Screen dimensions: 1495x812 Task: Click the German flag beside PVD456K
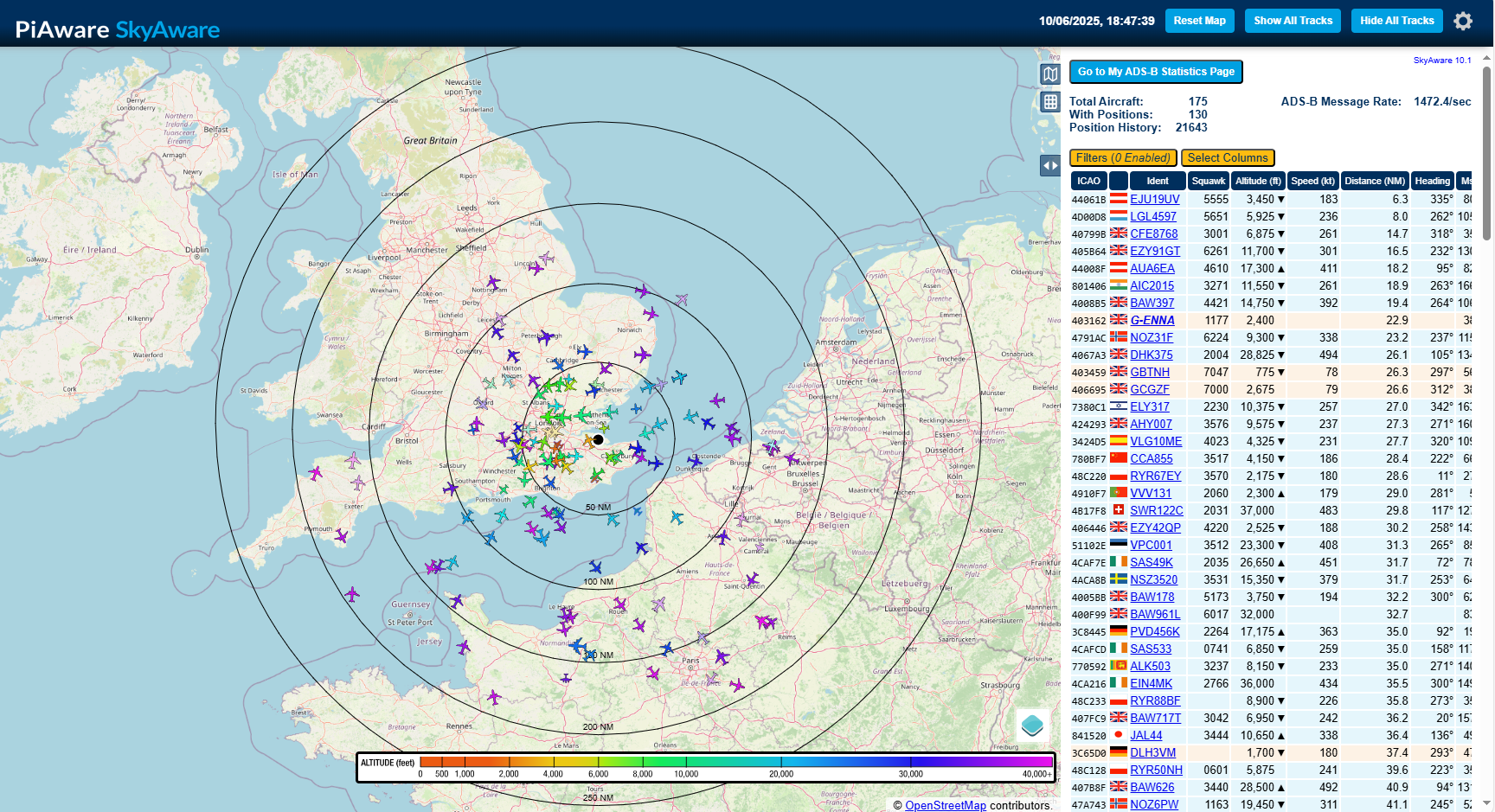[x=1119, y=630]
